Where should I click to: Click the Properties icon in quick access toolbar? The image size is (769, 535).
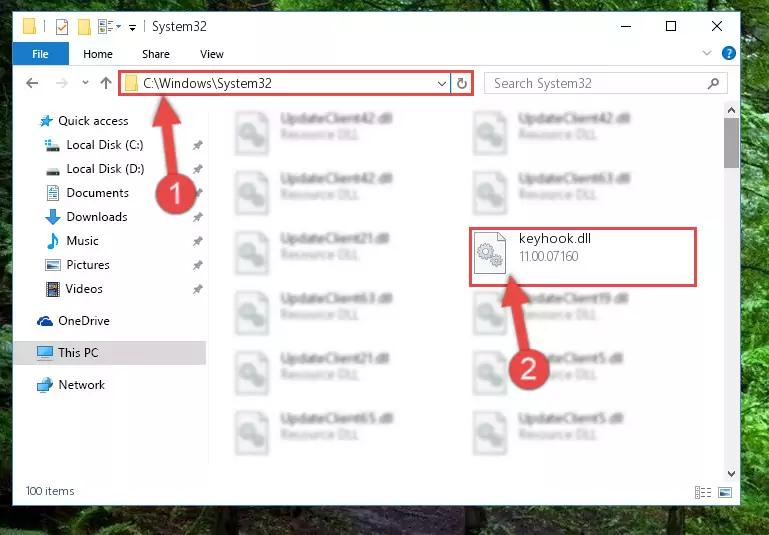pyautogui.click(x=62, y=26)
